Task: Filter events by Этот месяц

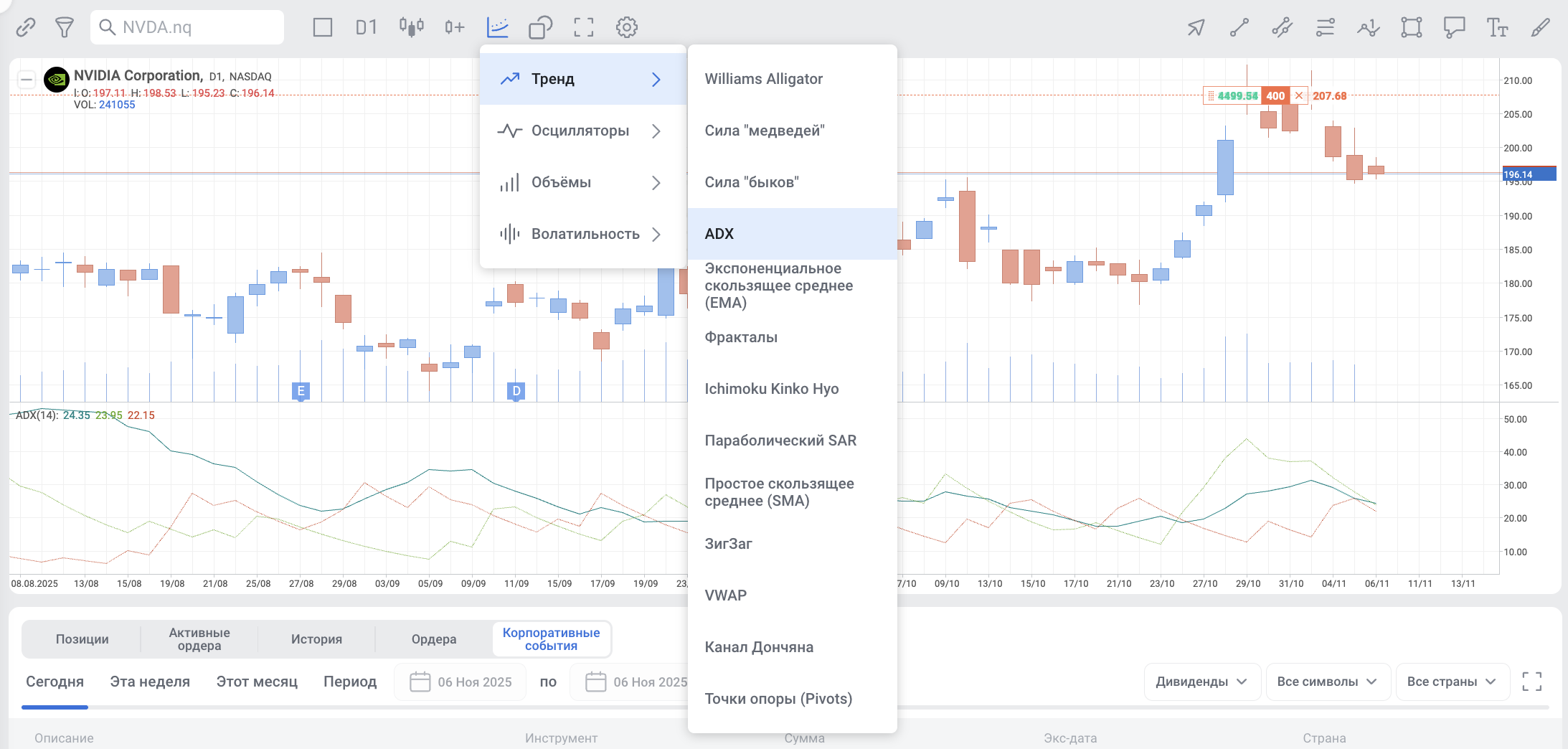Action: coord(257,682)
